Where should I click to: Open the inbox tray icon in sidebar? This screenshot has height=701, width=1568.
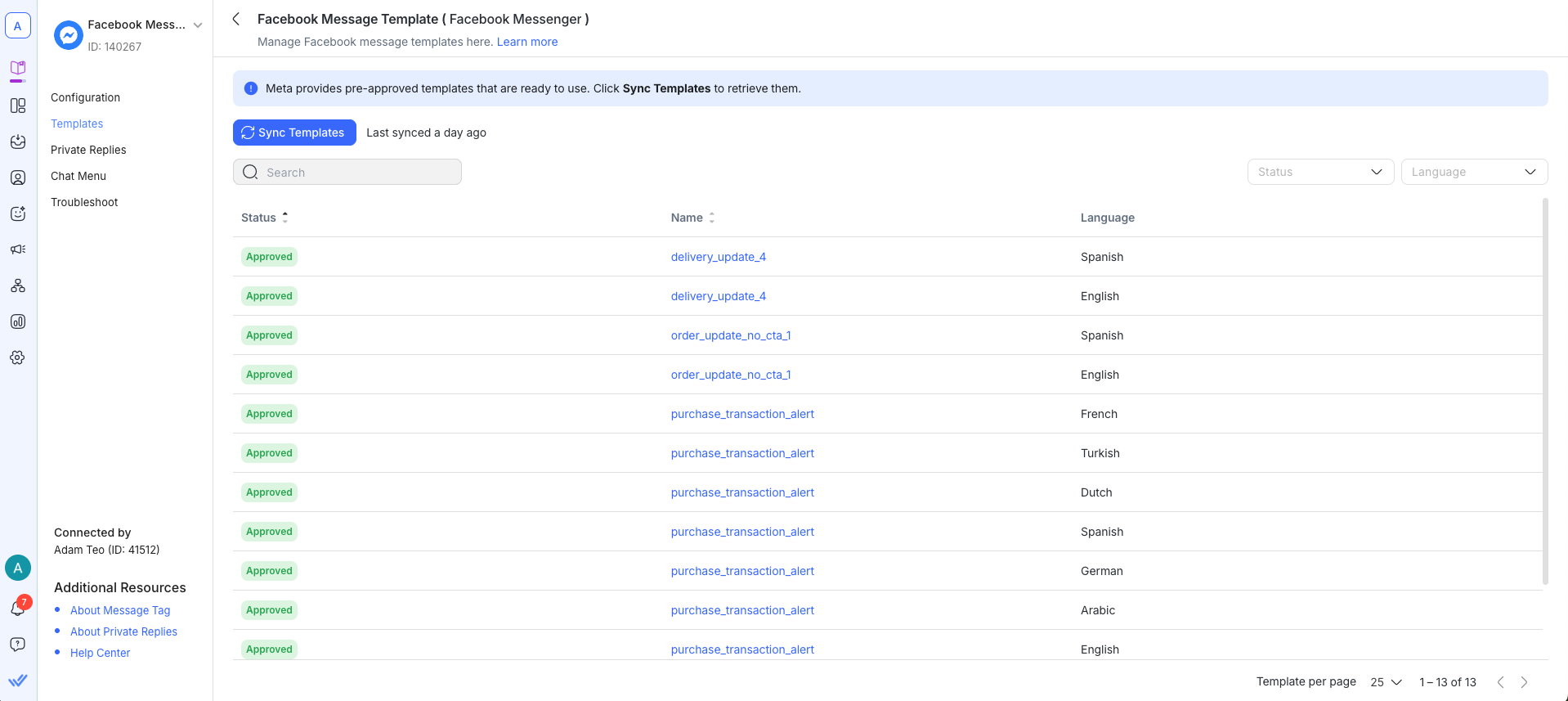[x=18, y=142]
